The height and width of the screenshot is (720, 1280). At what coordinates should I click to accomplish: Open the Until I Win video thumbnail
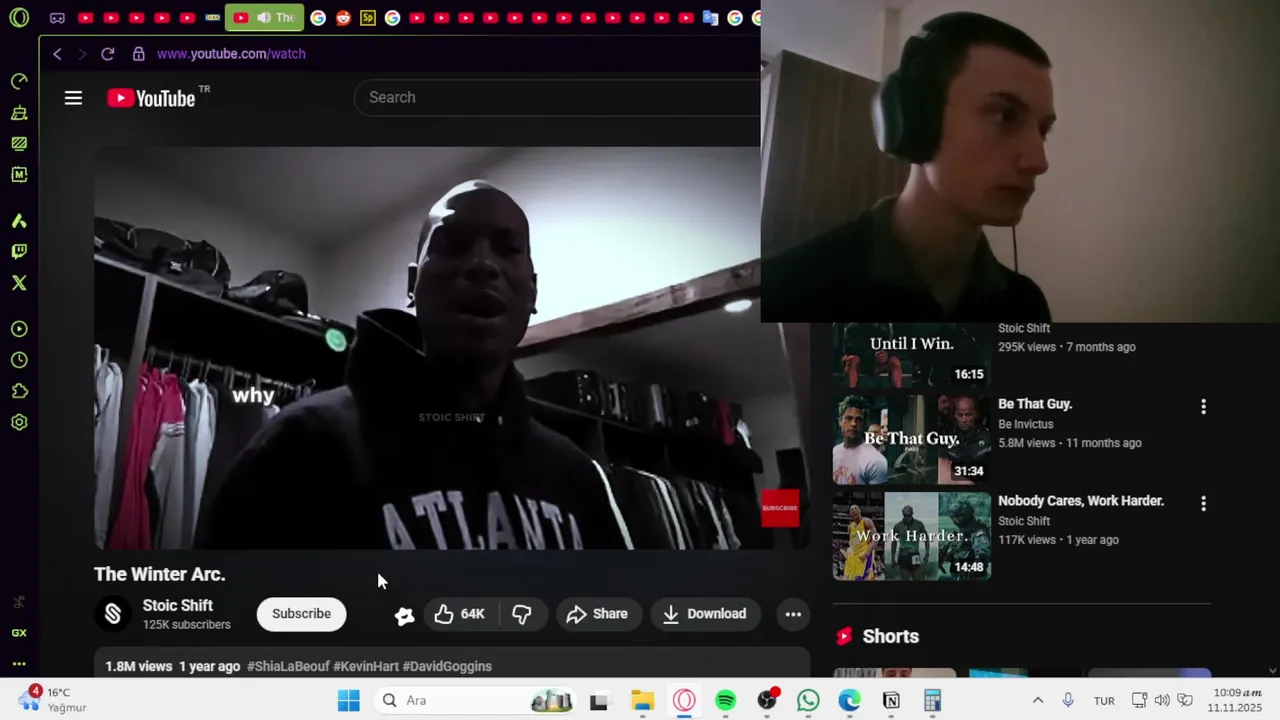pyautogui.click(x=912, y=355)
